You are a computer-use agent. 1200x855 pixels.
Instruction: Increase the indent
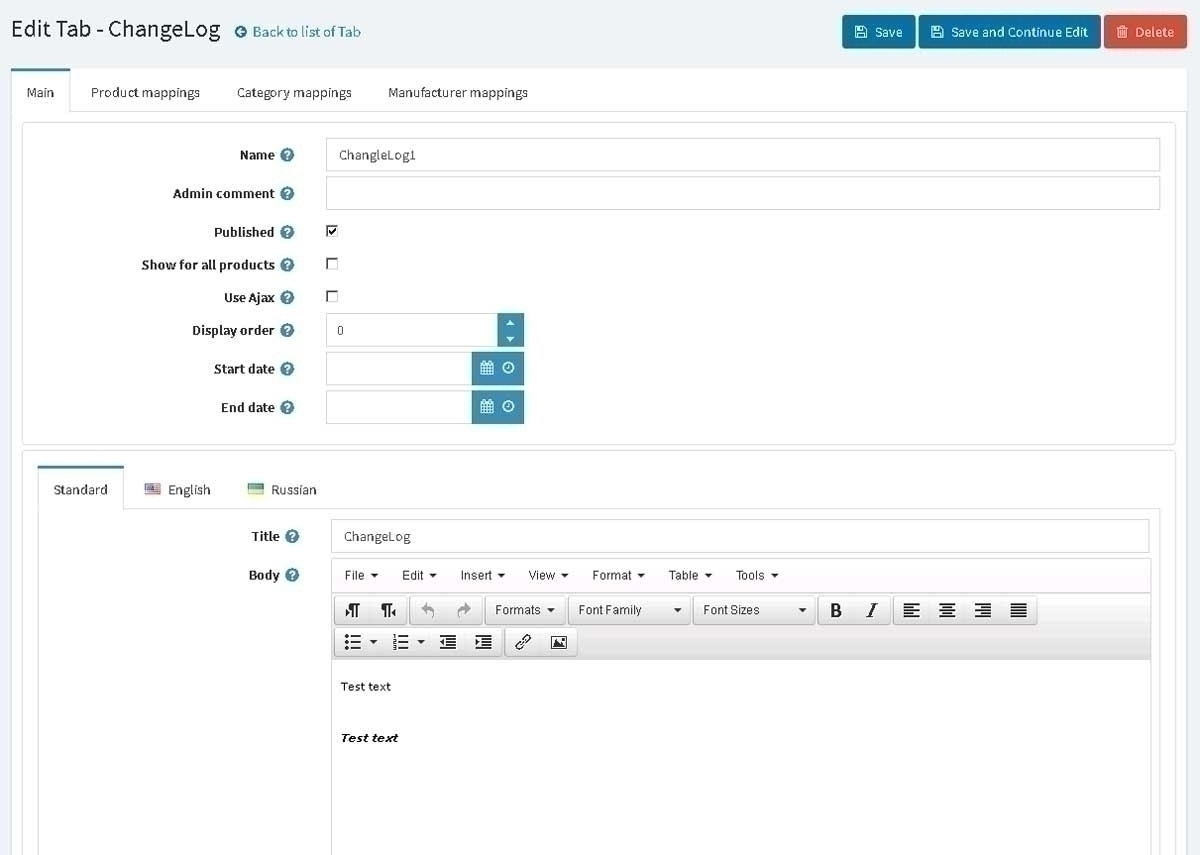[483, 642]
